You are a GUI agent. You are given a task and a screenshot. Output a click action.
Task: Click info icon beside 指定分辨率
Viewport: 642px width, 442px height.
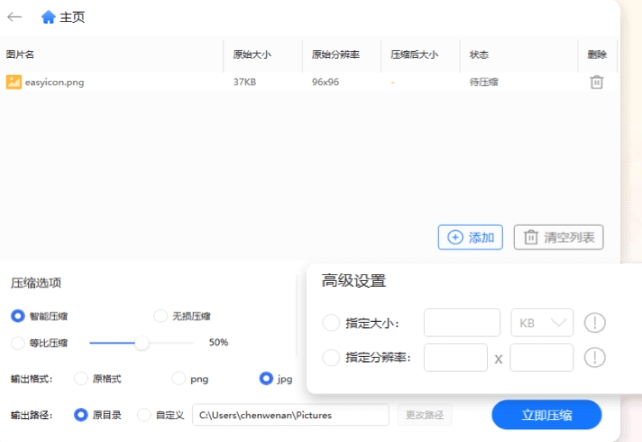point(595,358)
